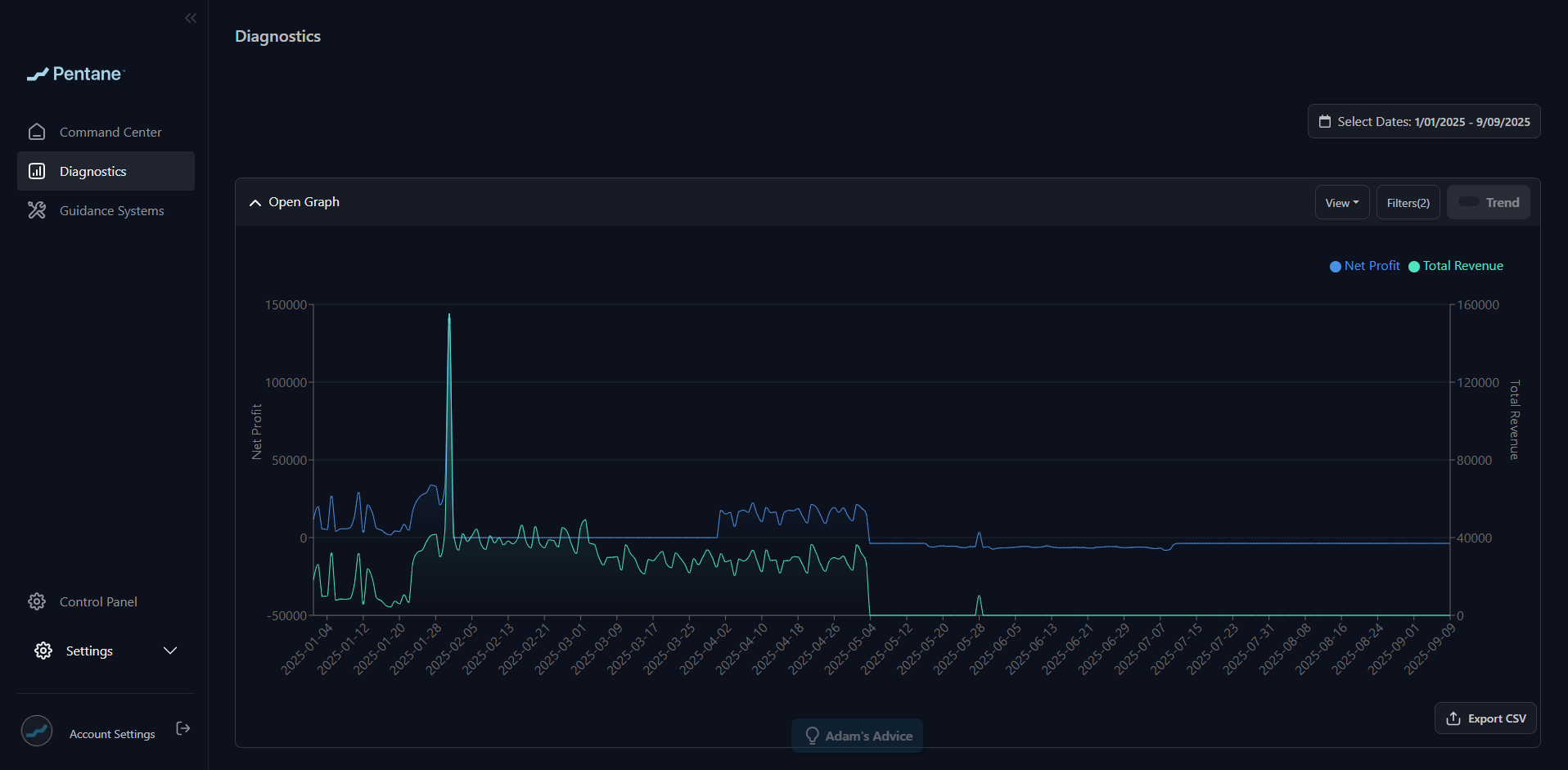
Task: Switch to the Diagnostics sidebar entry
Action: (92, 171)
